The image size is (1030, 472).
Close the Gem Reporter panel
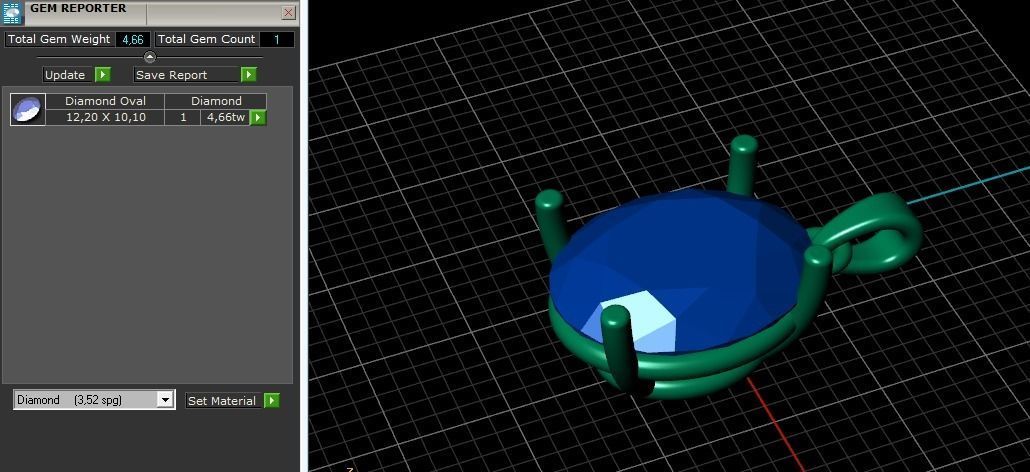pos(288,12)
